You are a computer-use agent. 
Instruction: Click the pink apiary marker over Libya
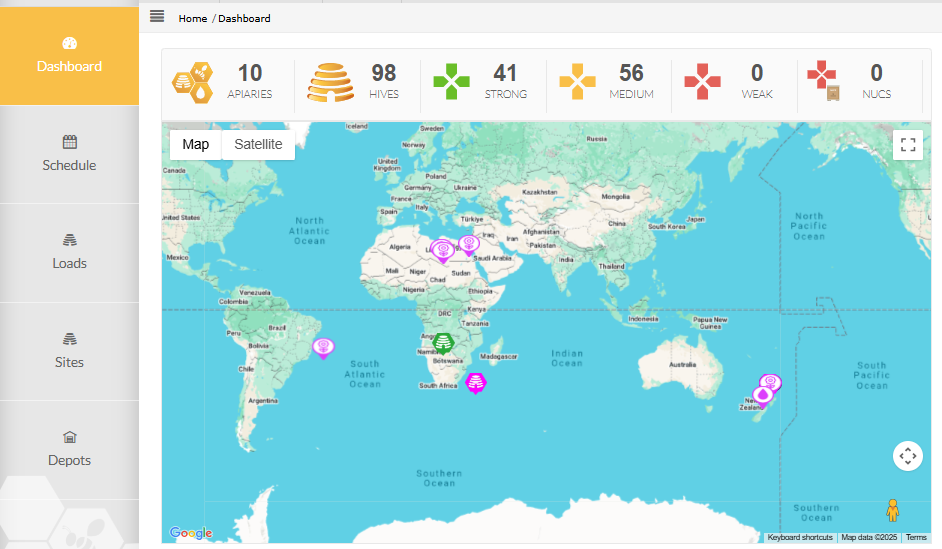coord(443,252)
